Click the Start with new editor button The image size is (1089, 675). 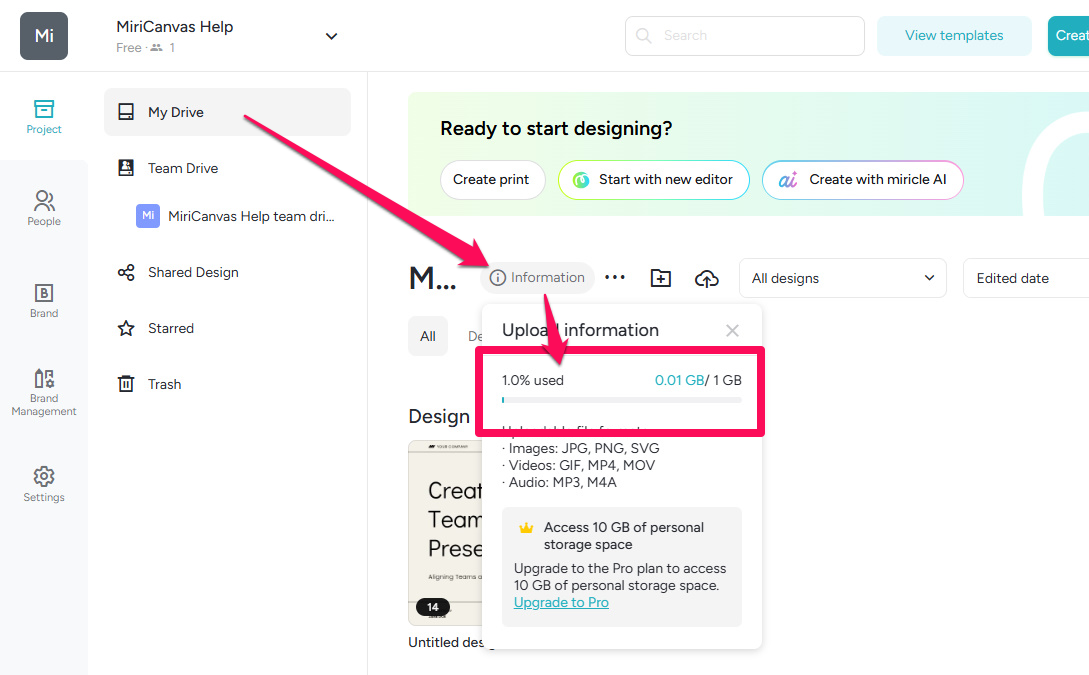pos(653,180)
